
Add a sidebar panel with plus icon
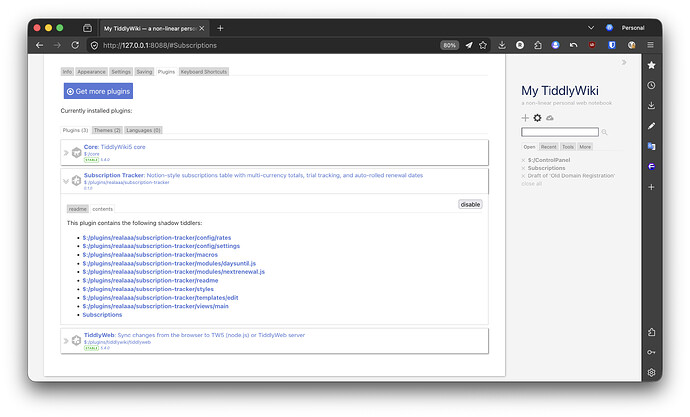pos(652,187)
